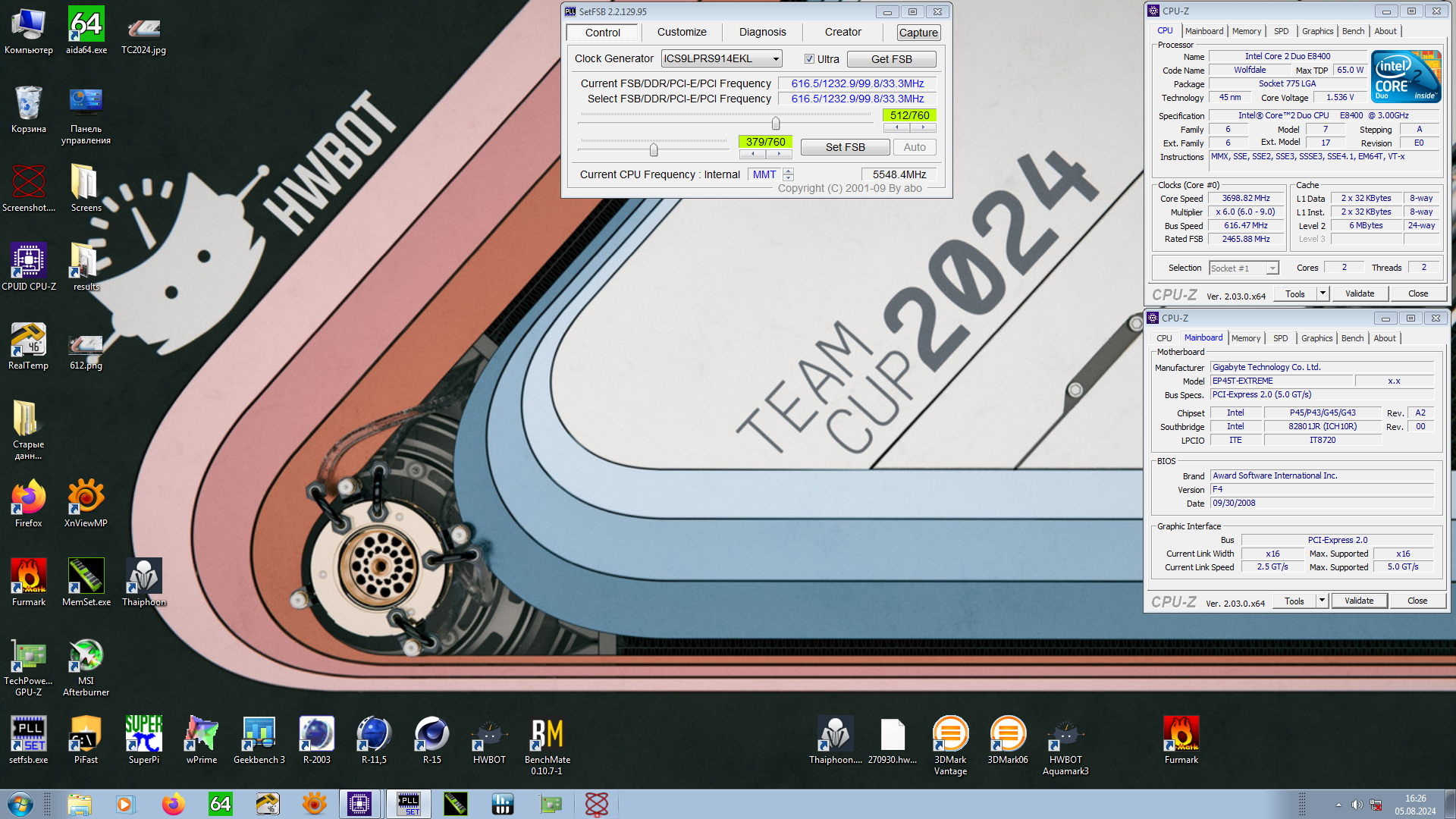Click the Set FSB button

tap(845, 147)
